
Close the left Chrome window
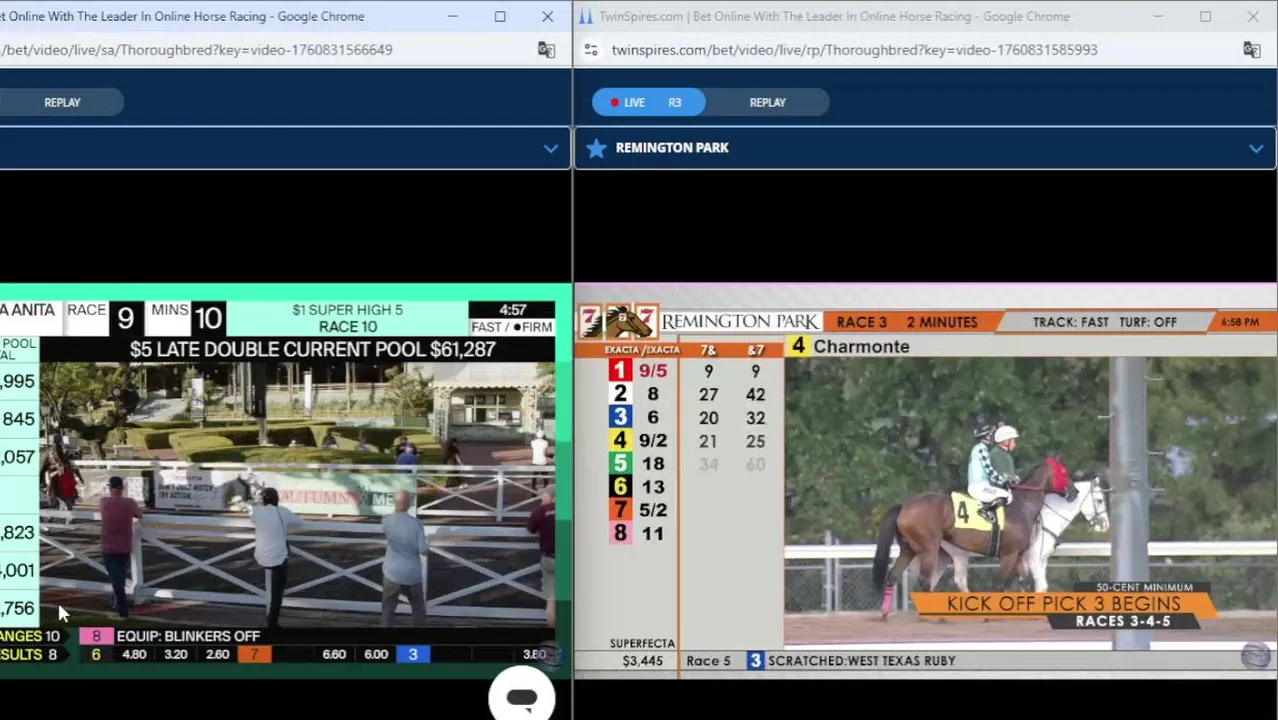coord(547,16)
